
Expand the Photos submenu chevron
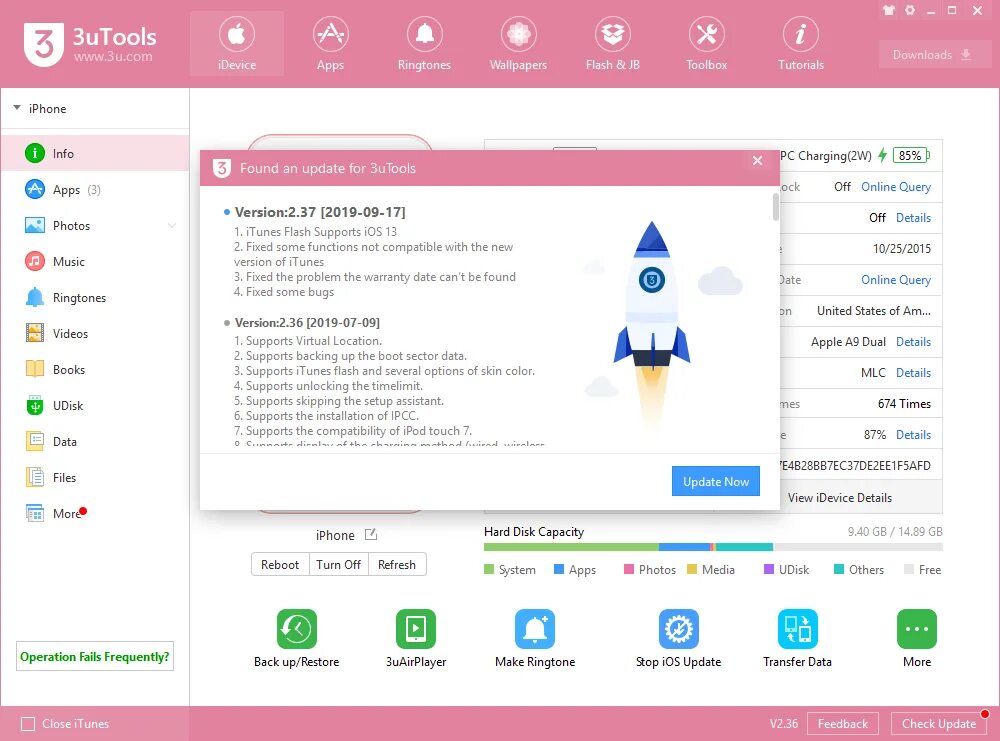[172, 225]
